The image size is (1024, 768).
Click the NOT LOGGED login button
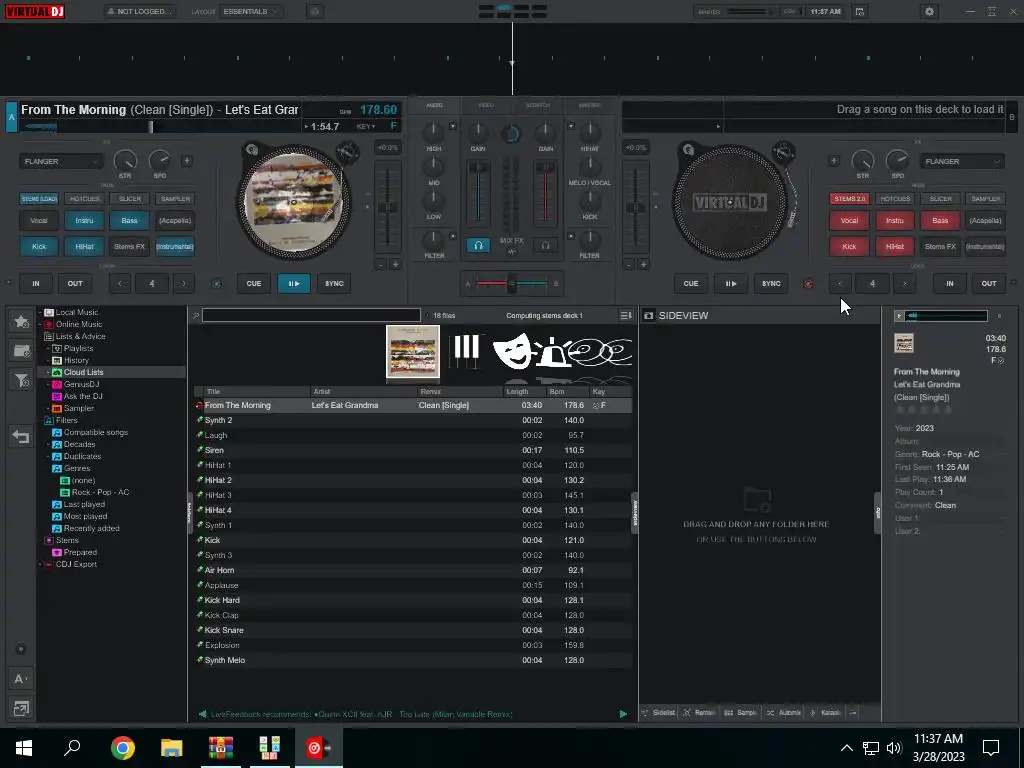[x=140, y=12]
